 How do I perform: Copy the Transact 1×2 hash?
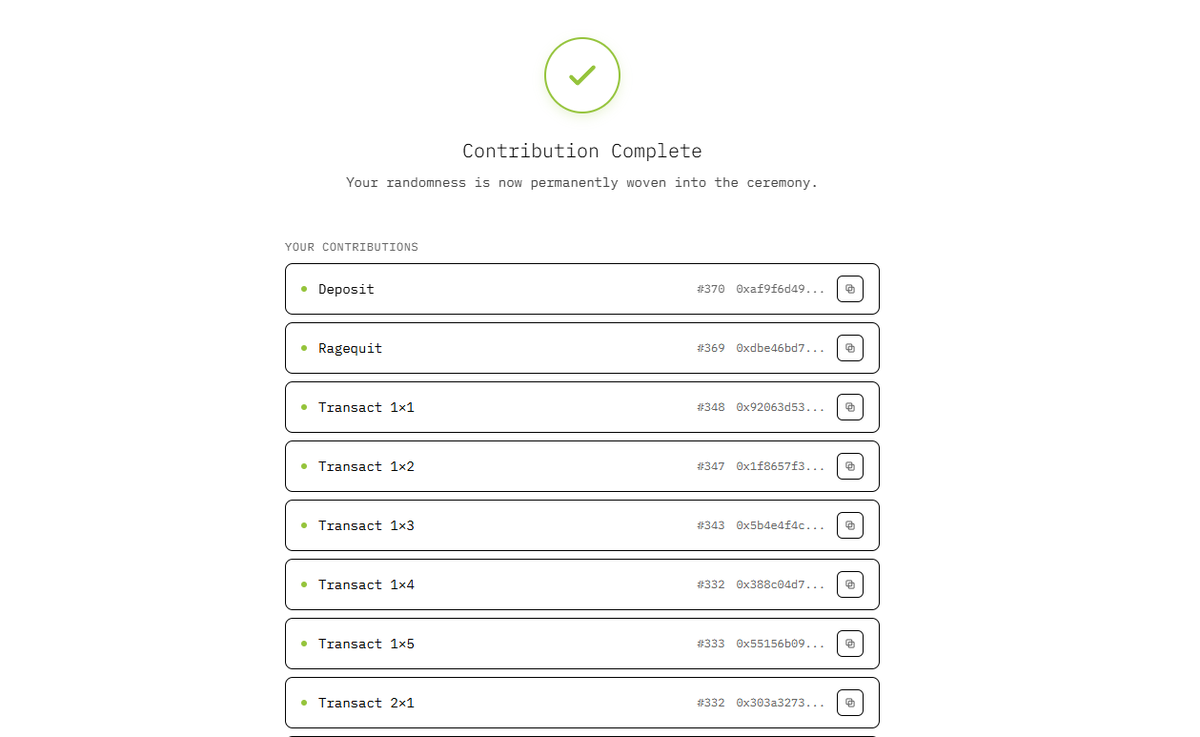click(850, 466)
